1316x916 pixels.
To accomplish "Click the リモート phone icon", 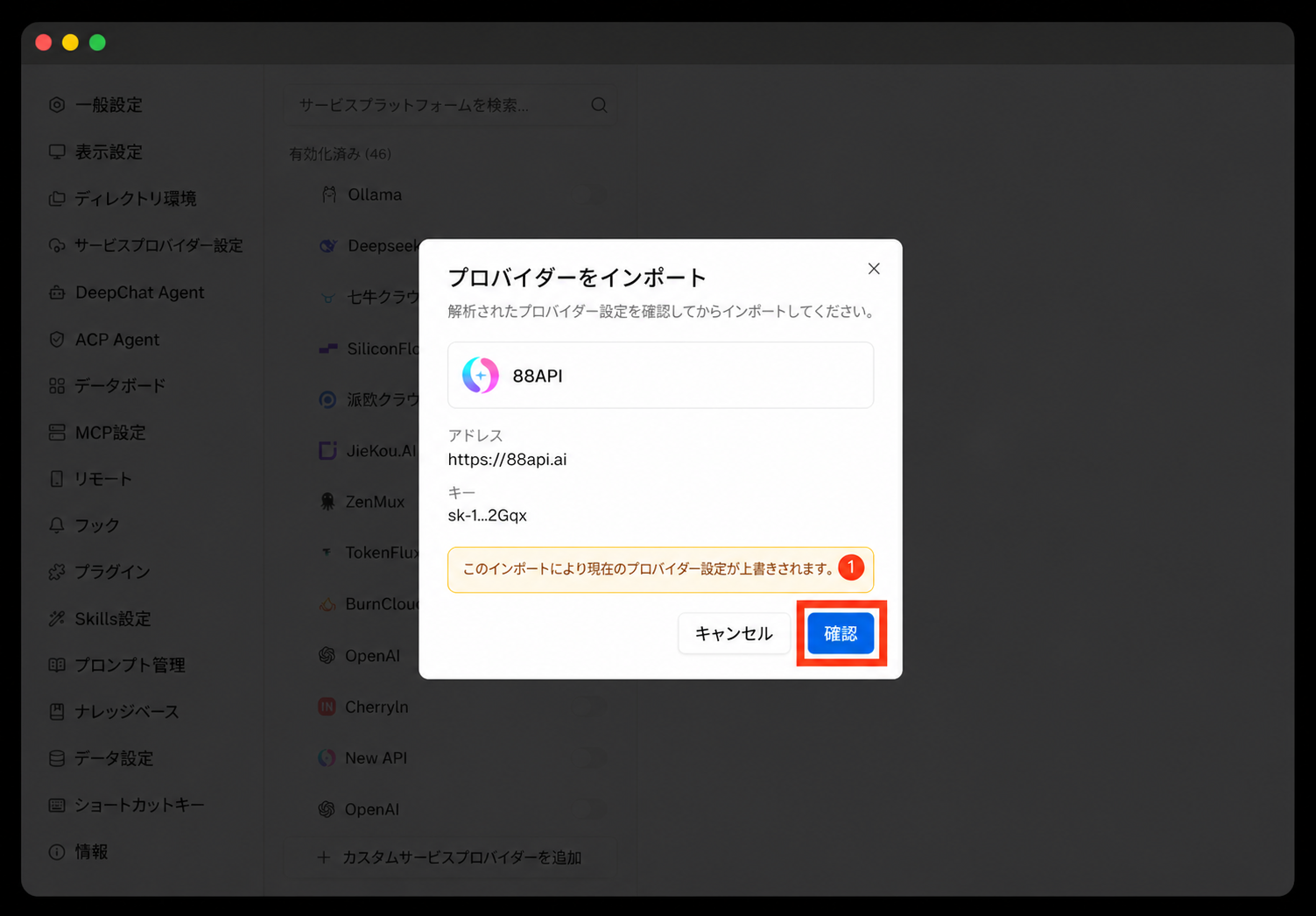I will [x=57, y=479].
